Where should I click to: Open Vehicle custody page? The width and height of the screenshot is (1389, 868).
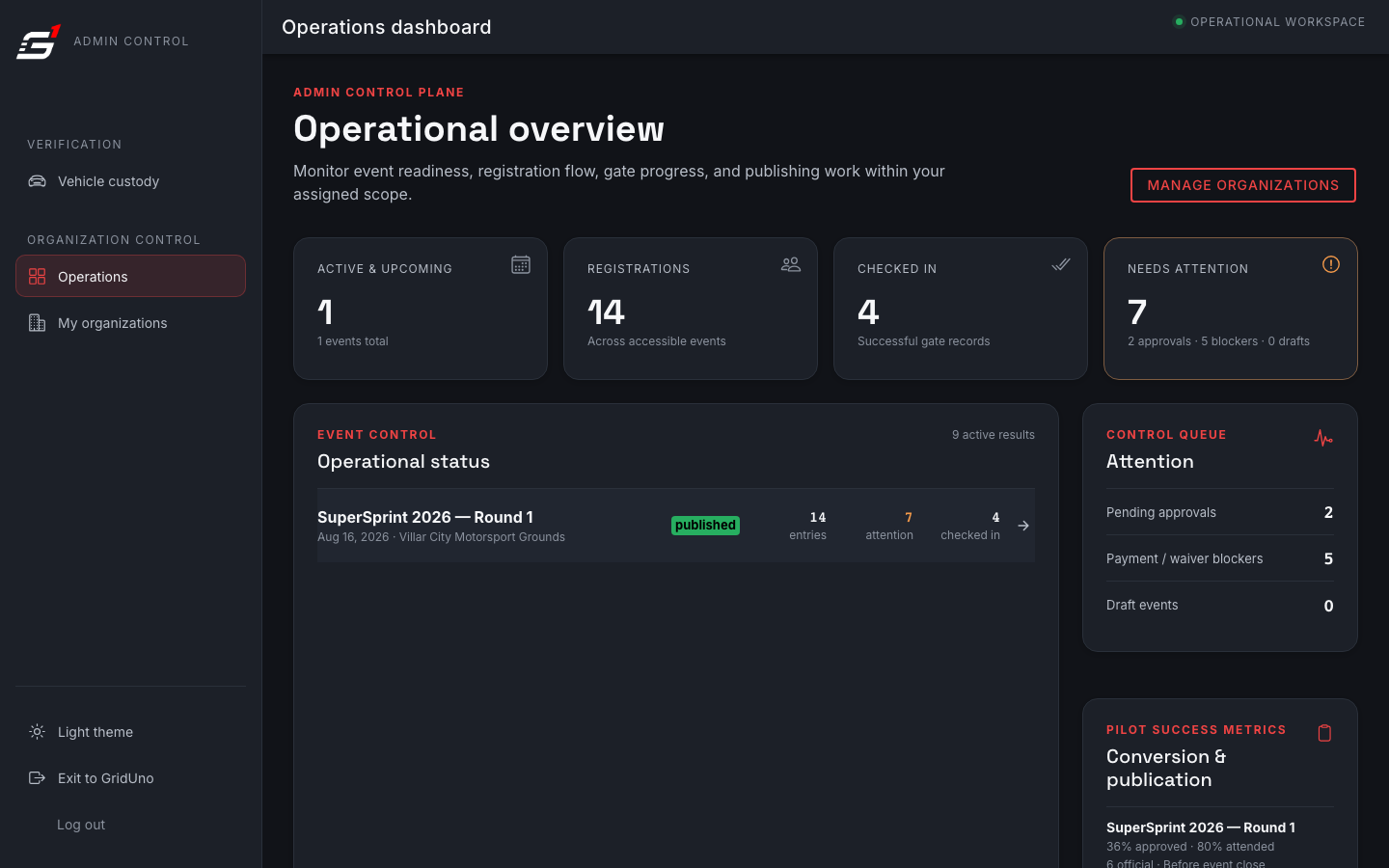point(130,181)
